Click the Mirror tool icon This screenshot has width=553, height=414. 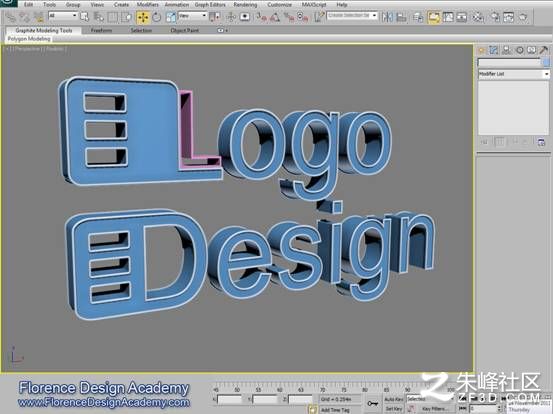click(387, 17)
